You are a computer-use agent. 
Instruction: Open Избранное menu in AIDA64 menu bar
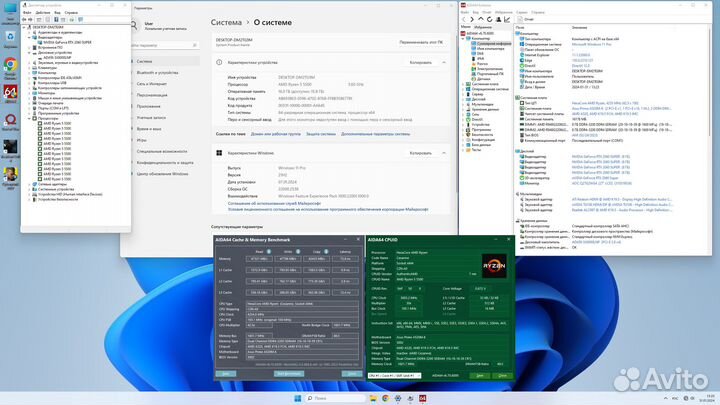tap(504, 12)
